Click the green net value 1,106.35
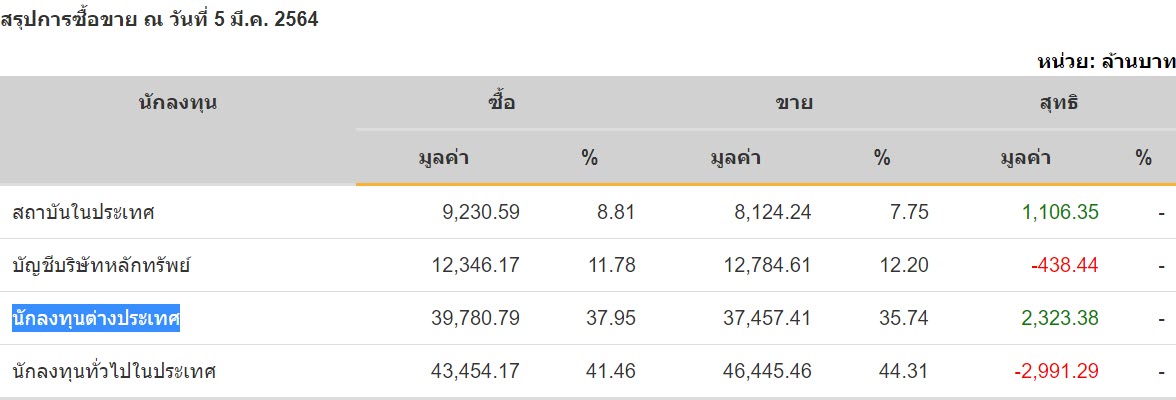 pyautogui.click(x=1060, y=212)
